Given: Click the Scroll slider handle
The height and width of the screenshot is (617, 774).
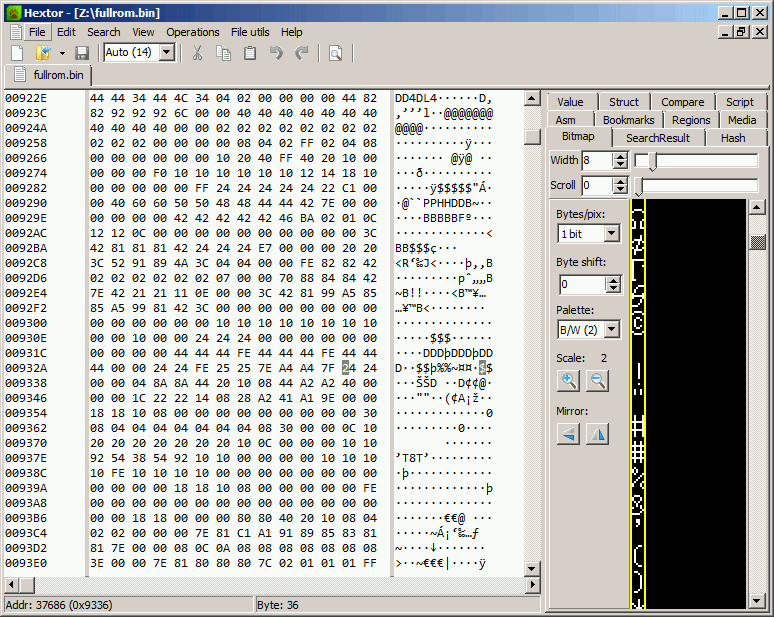Looking at the screenshot, I should click(x=639, y=187).
